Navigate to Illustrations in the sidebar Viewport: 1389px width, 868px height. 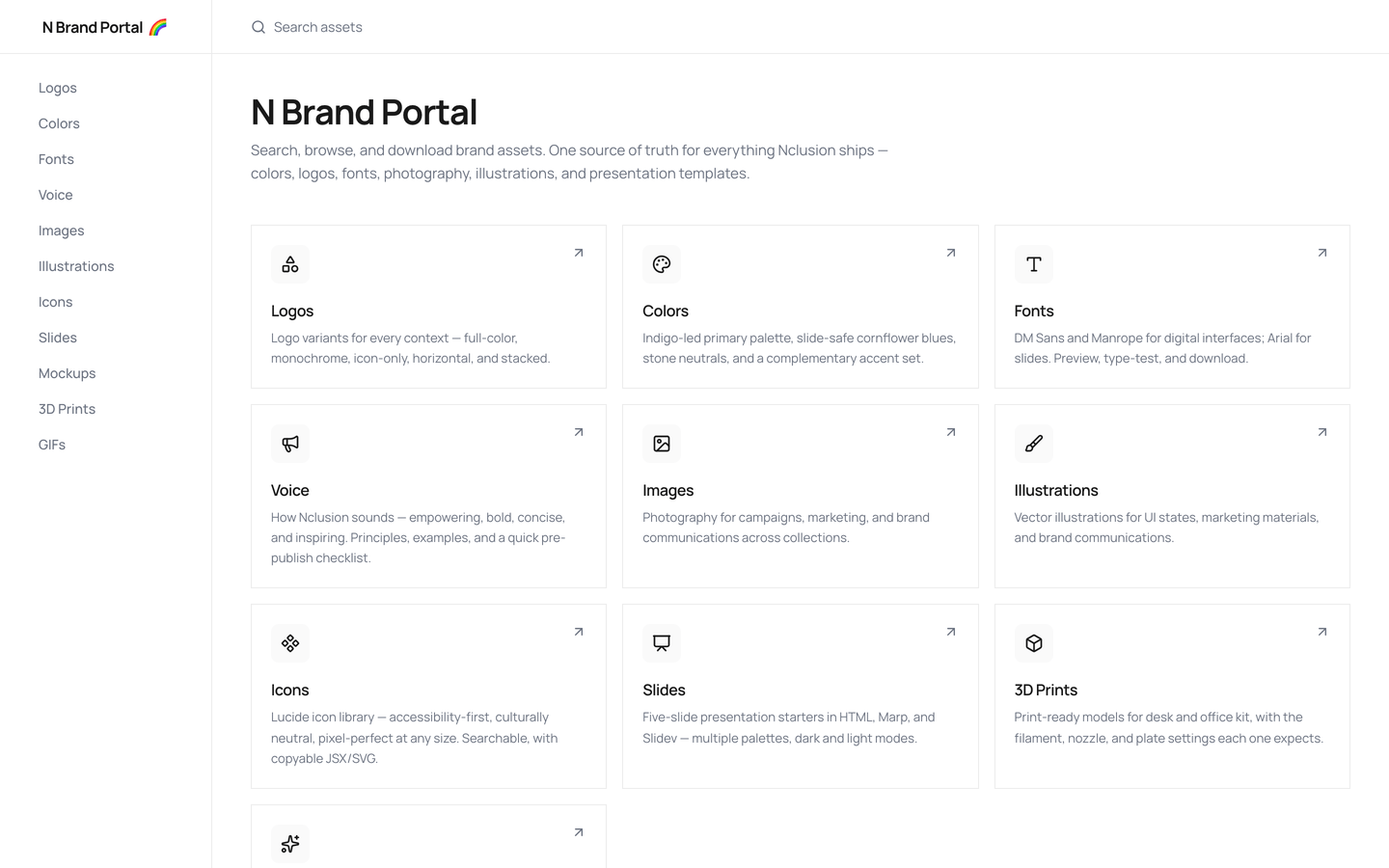pos(76,266)
